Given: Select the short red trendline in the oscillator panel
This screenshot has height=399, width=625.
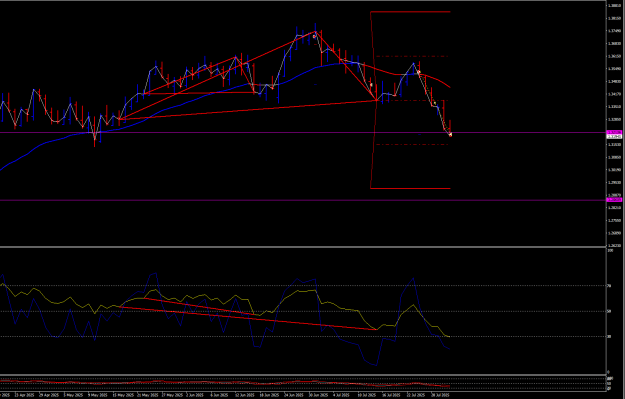Looking at the screenshot, I should (x=199, y=306).
